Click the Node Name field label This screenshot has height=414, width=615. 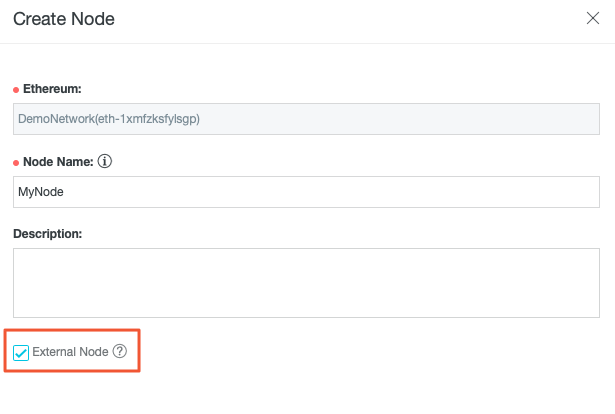(x=58, y=160)
